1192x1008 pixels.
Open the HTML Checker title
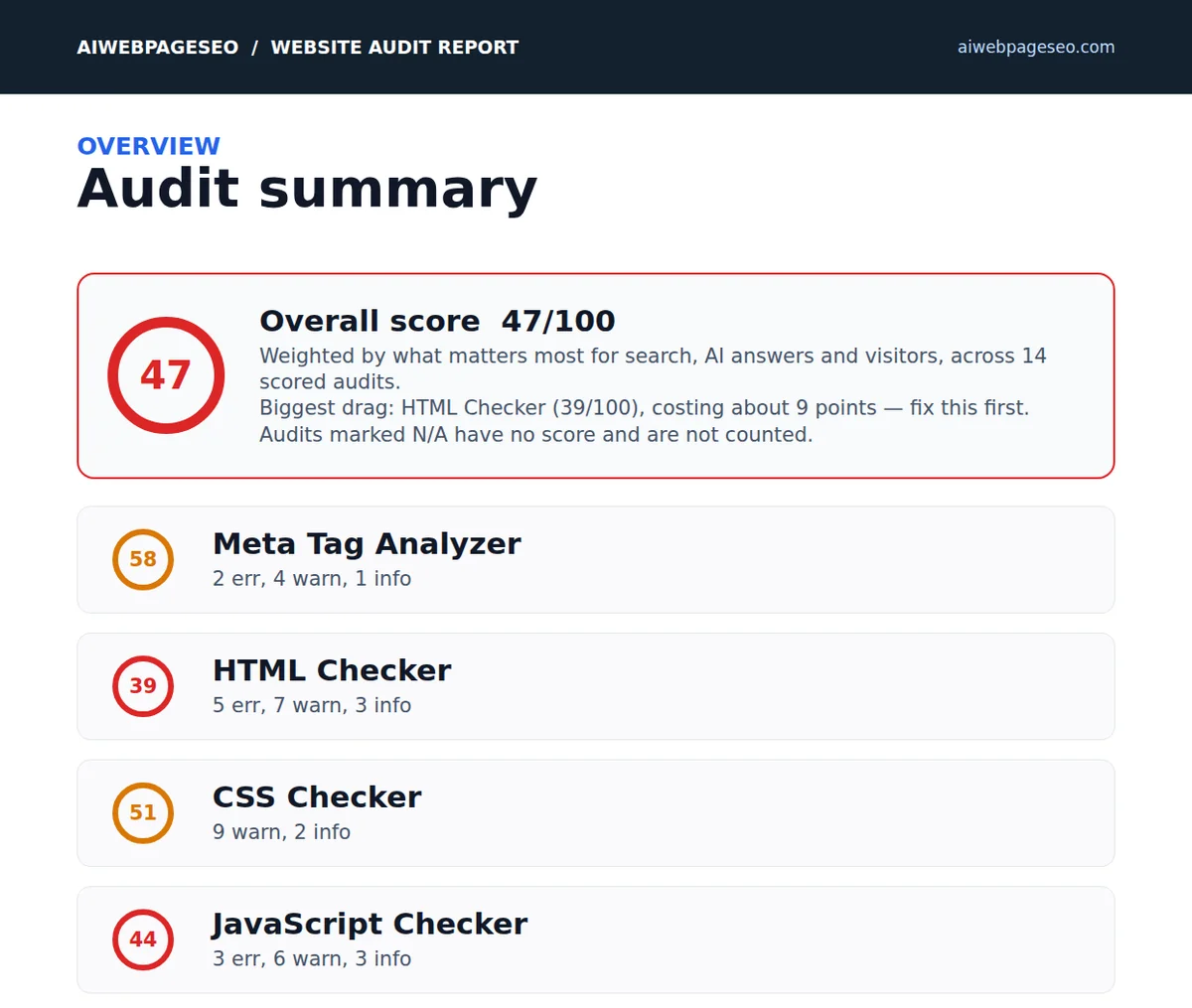click(x=332, y=670)
